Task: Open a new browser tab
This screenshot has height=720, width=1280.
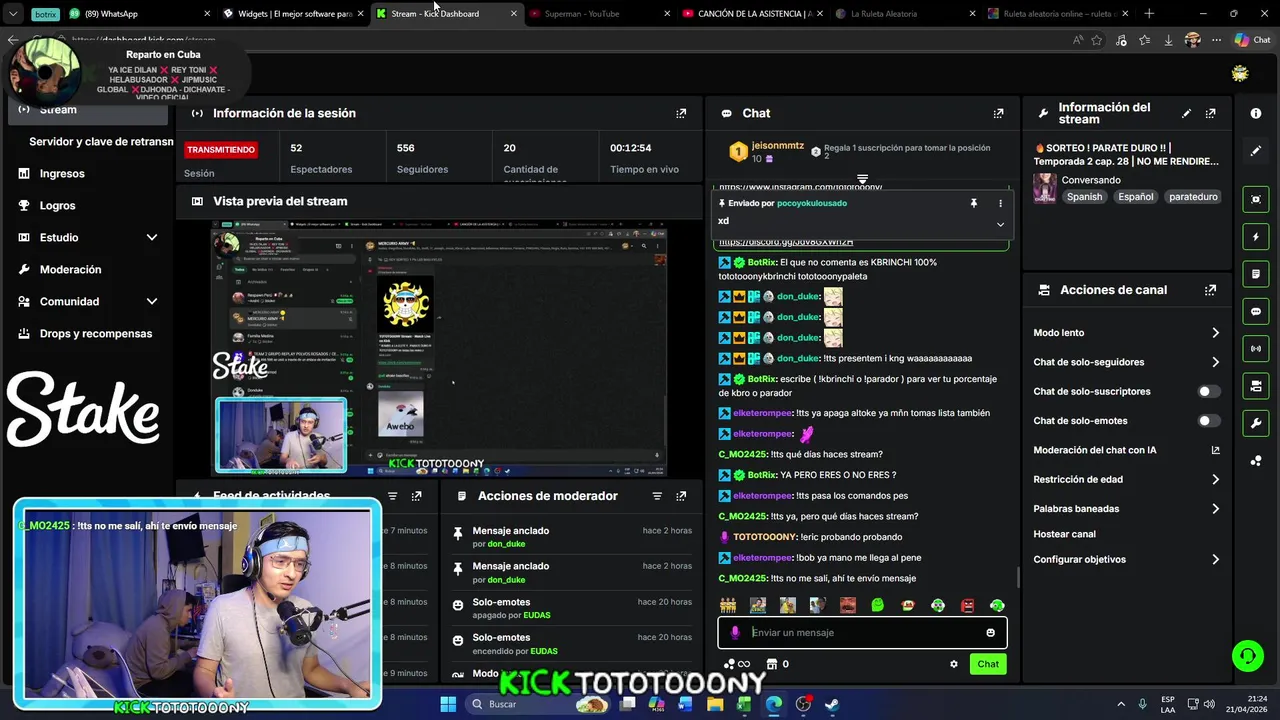Action: 1149,13
